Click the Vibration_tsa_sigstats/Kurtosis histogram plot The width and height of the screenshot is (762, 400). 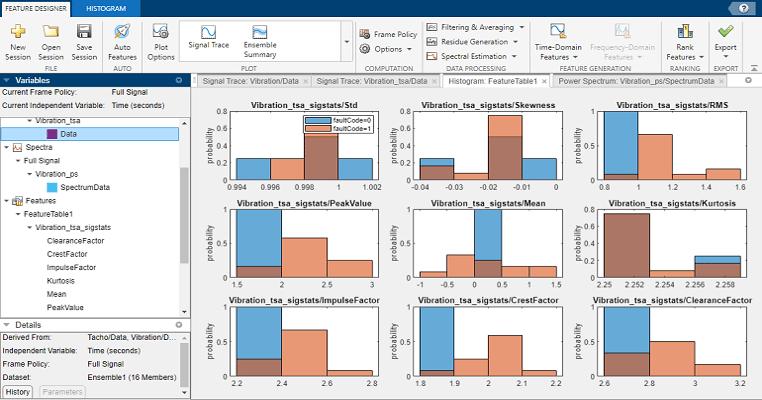[672, 243]
